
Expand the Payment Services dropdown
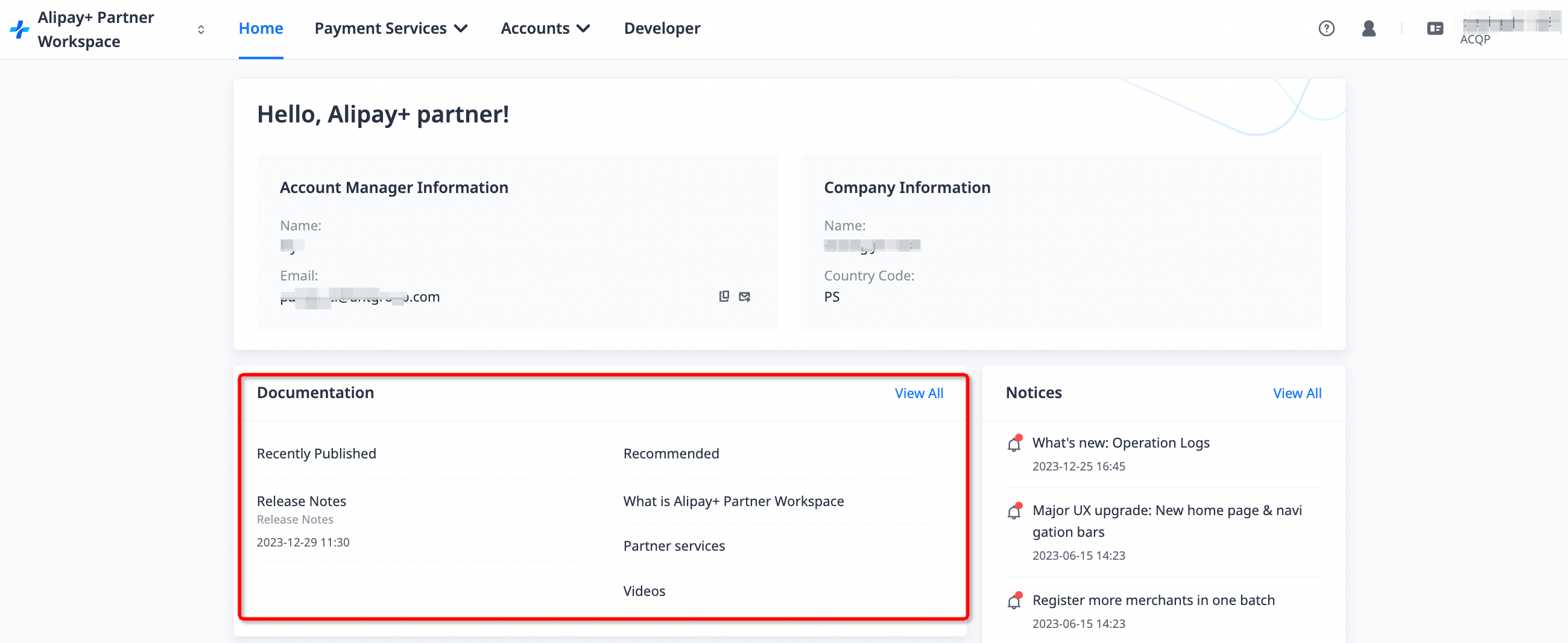pyautogui.click(x=391, y=28)
